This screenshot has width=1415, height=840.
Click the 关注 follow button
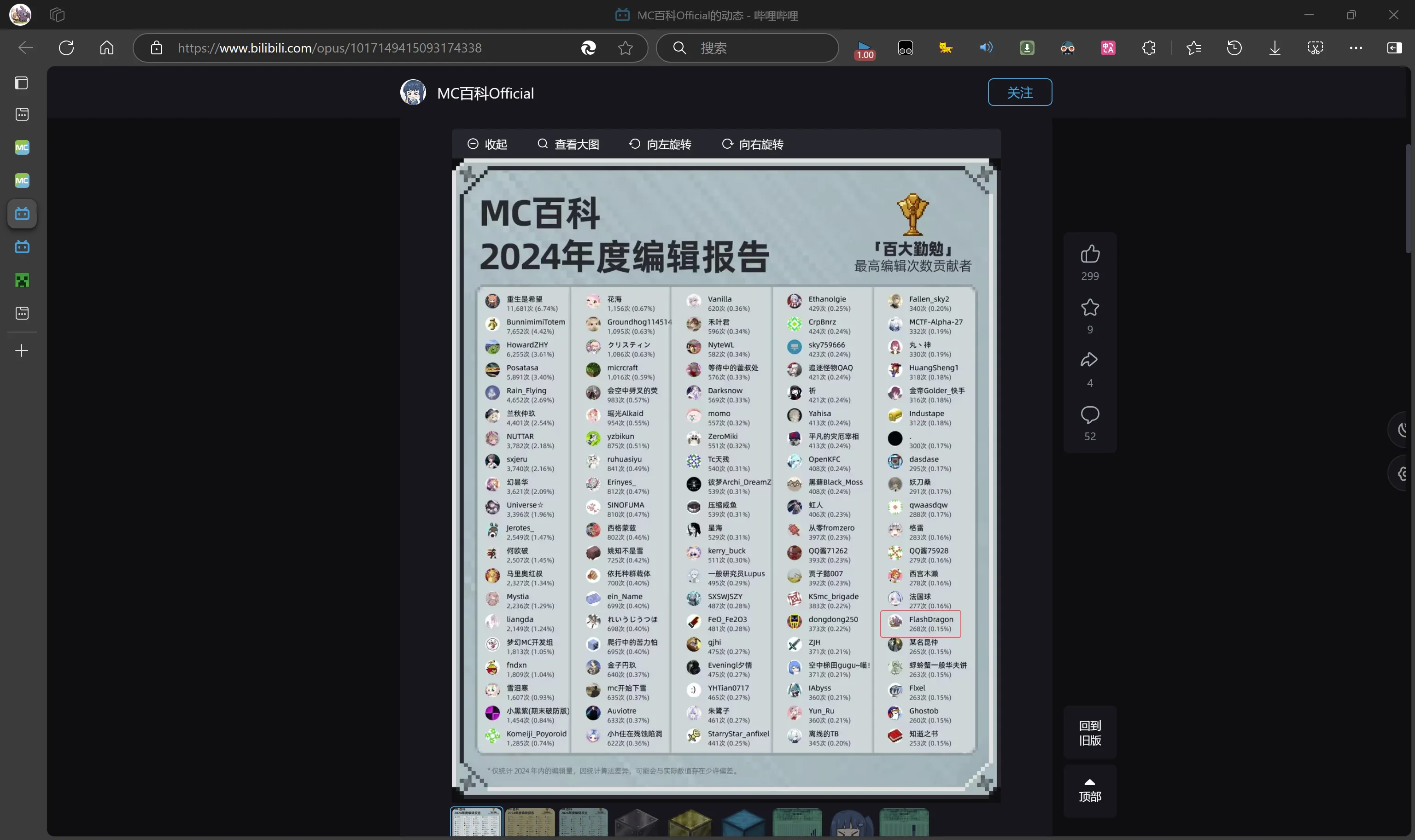1019,92
